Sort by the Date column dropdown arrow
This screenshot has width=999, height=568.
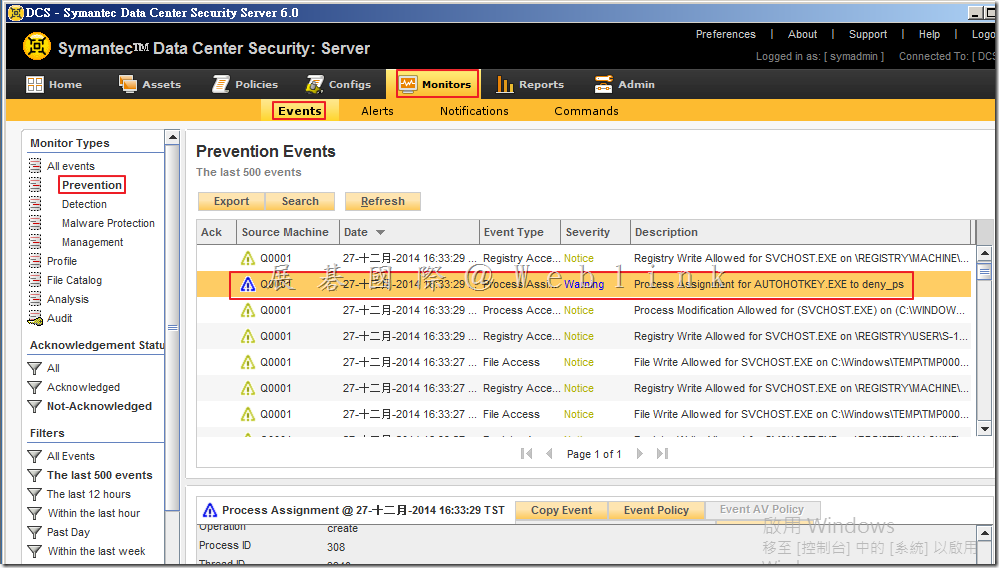(x=380, y=232)
